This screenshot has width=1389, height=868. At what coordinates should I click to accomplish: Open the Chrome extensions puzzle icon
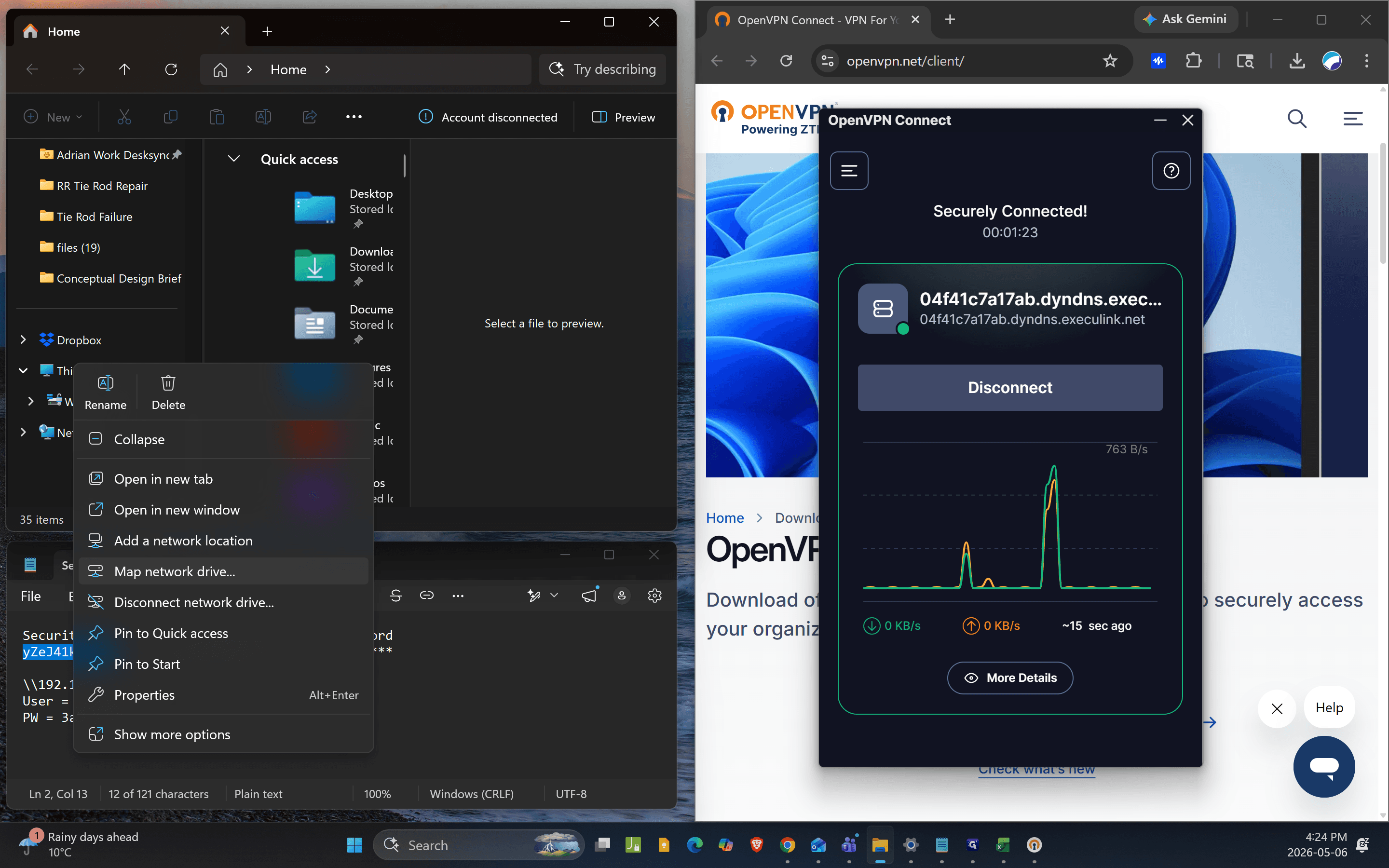pos(1194,61)
